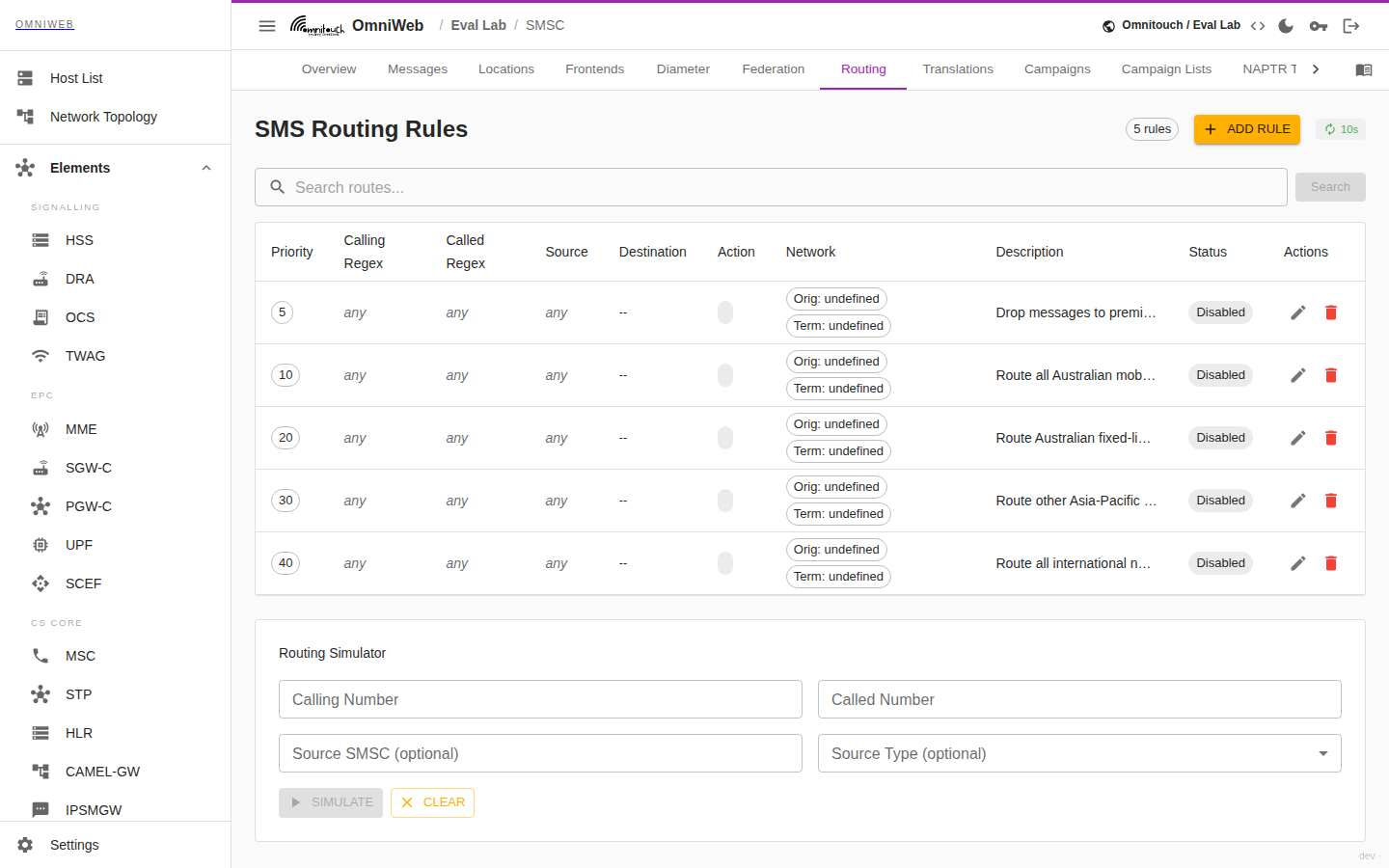Collapse the Elements section

(x=115, y=168)
